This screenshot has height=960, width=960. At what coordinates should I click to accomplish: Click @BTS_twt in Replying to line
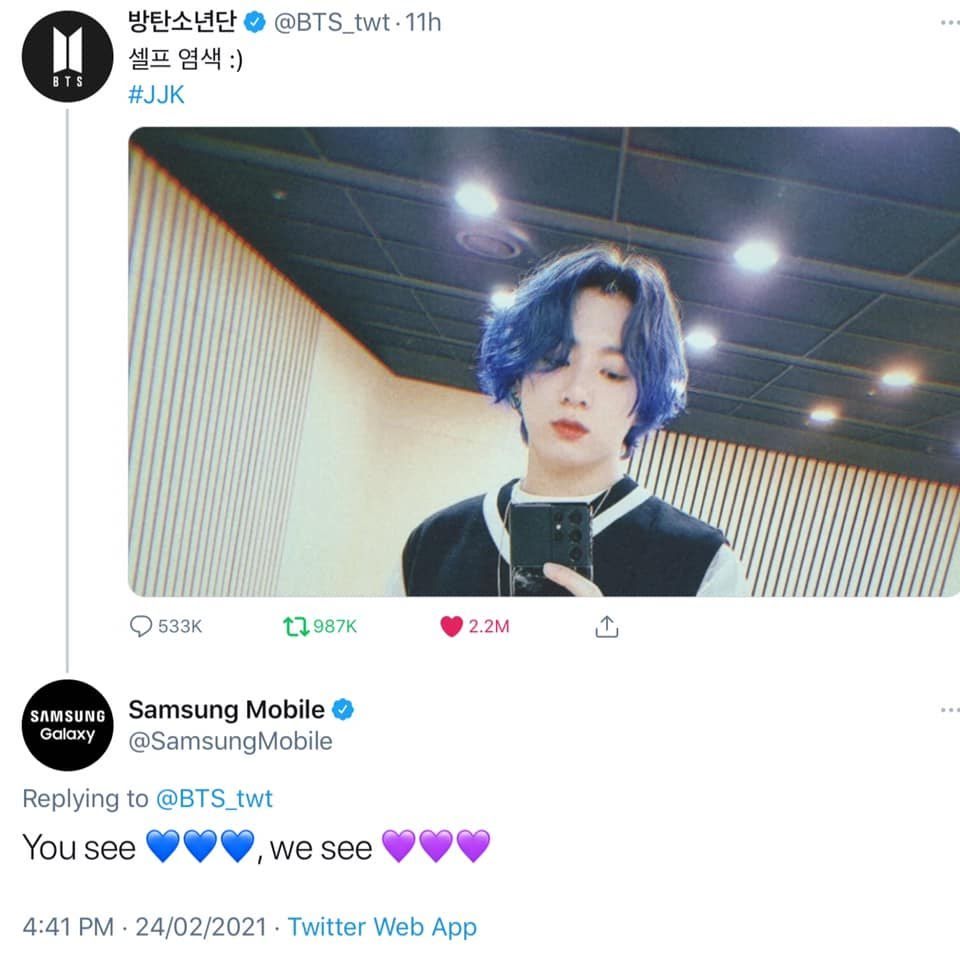point(214,798)
